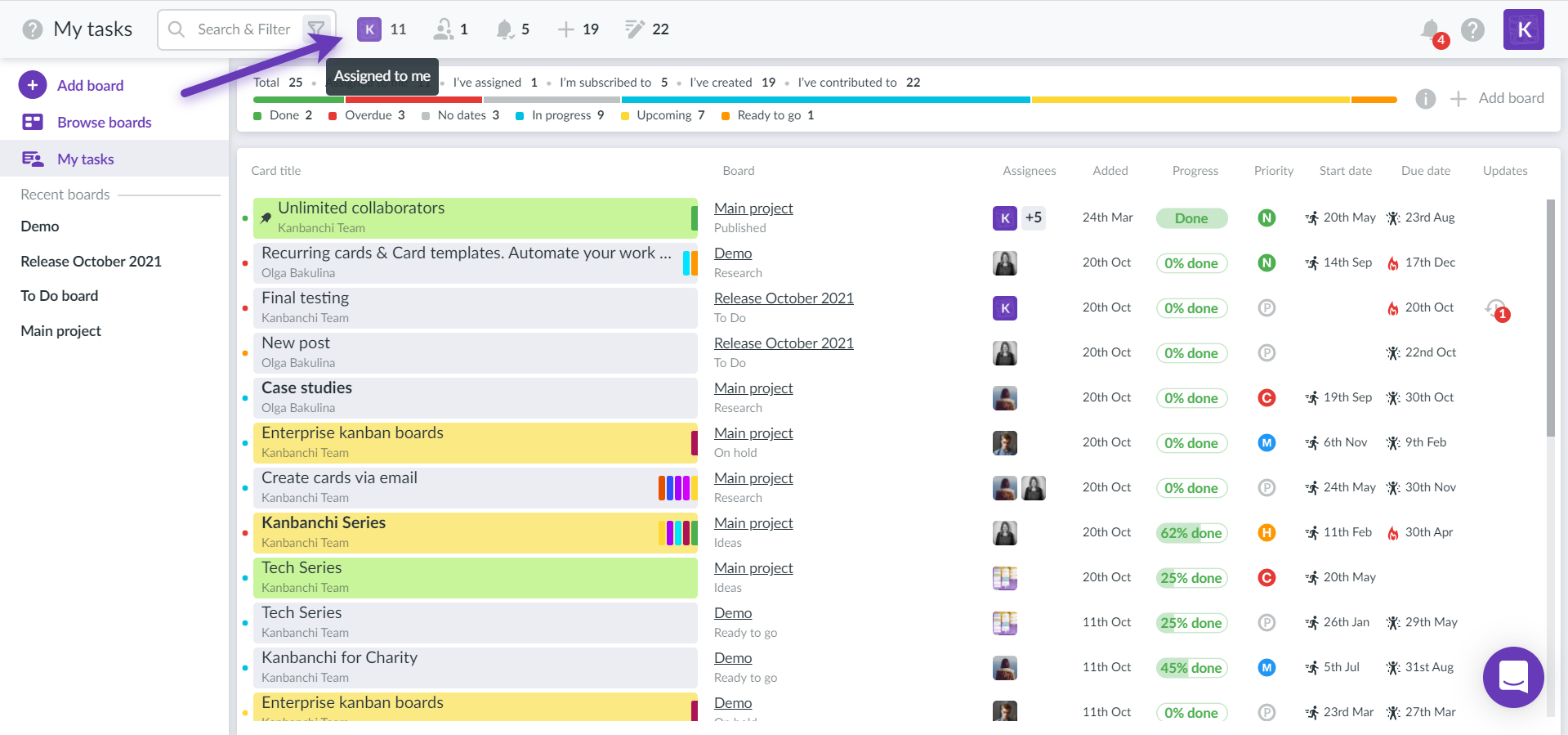Open the Create cards via email card

click(476, 487)
